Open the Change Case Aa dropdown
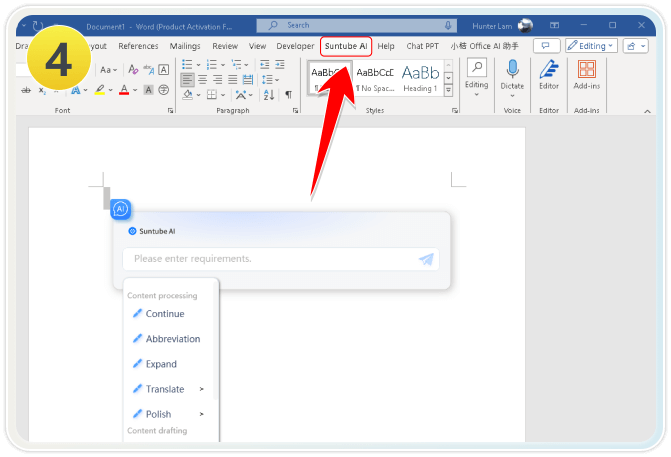 click(109, 69)
